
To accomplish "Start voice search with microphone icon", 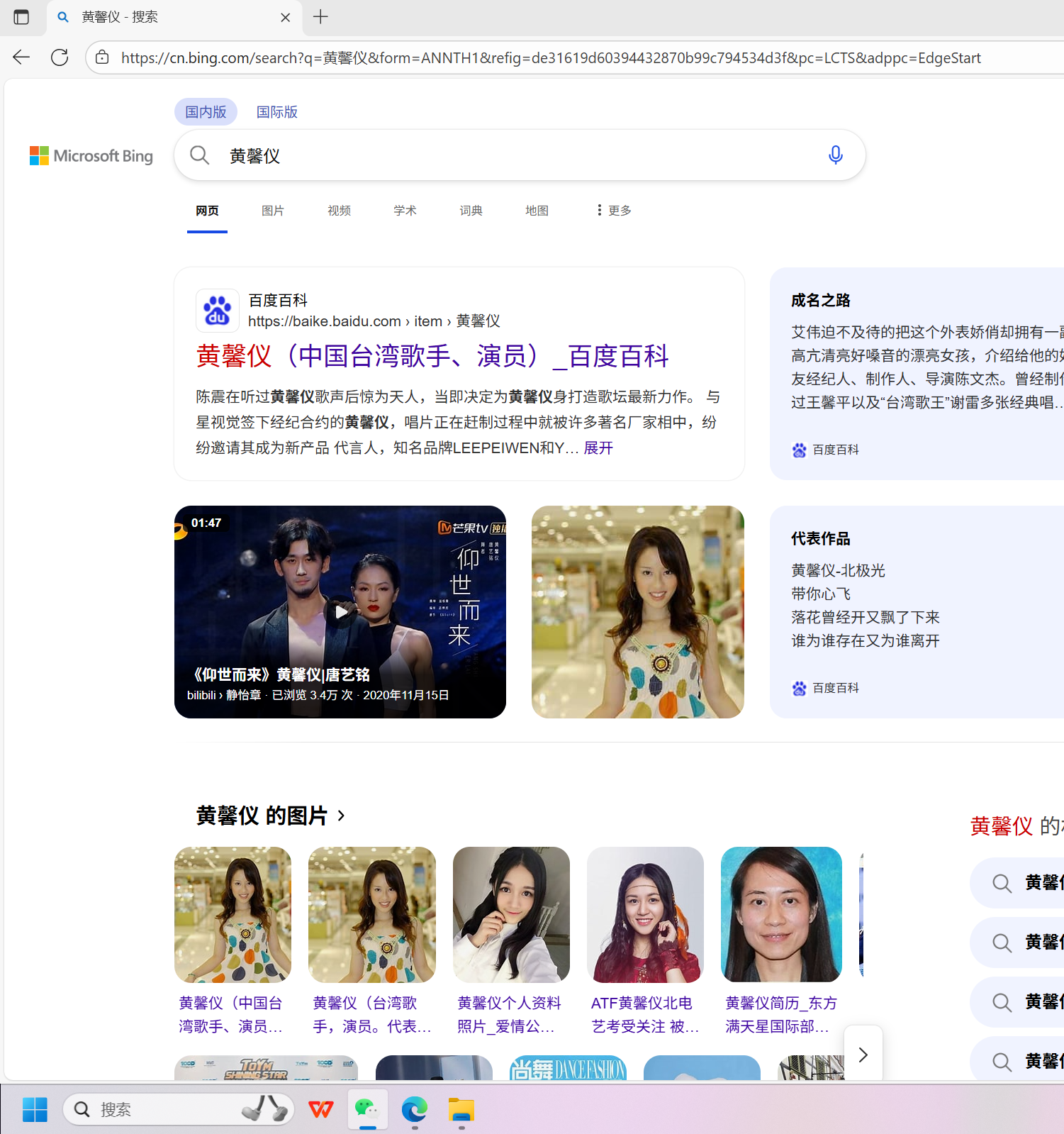I will tap(836, 155).
